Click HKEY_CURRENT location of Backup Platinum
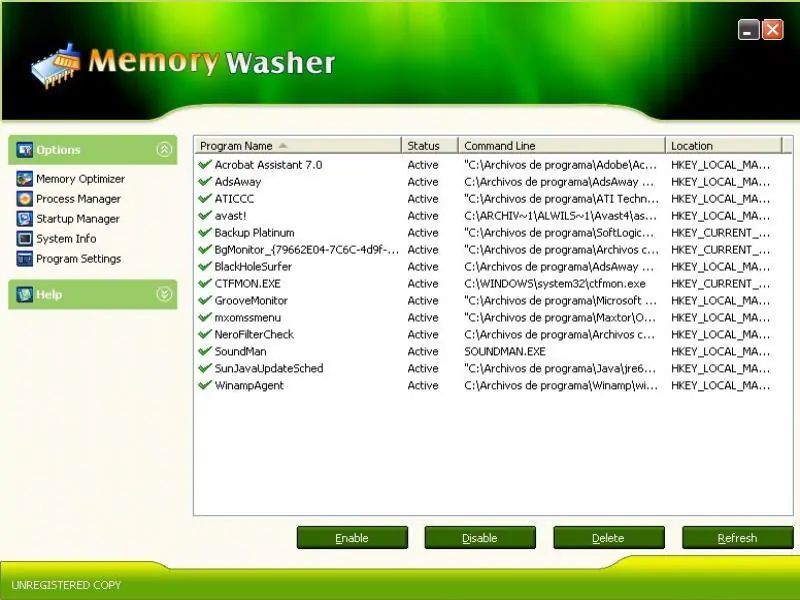Viewport: 800px width, 600px height. click(720, 233)
